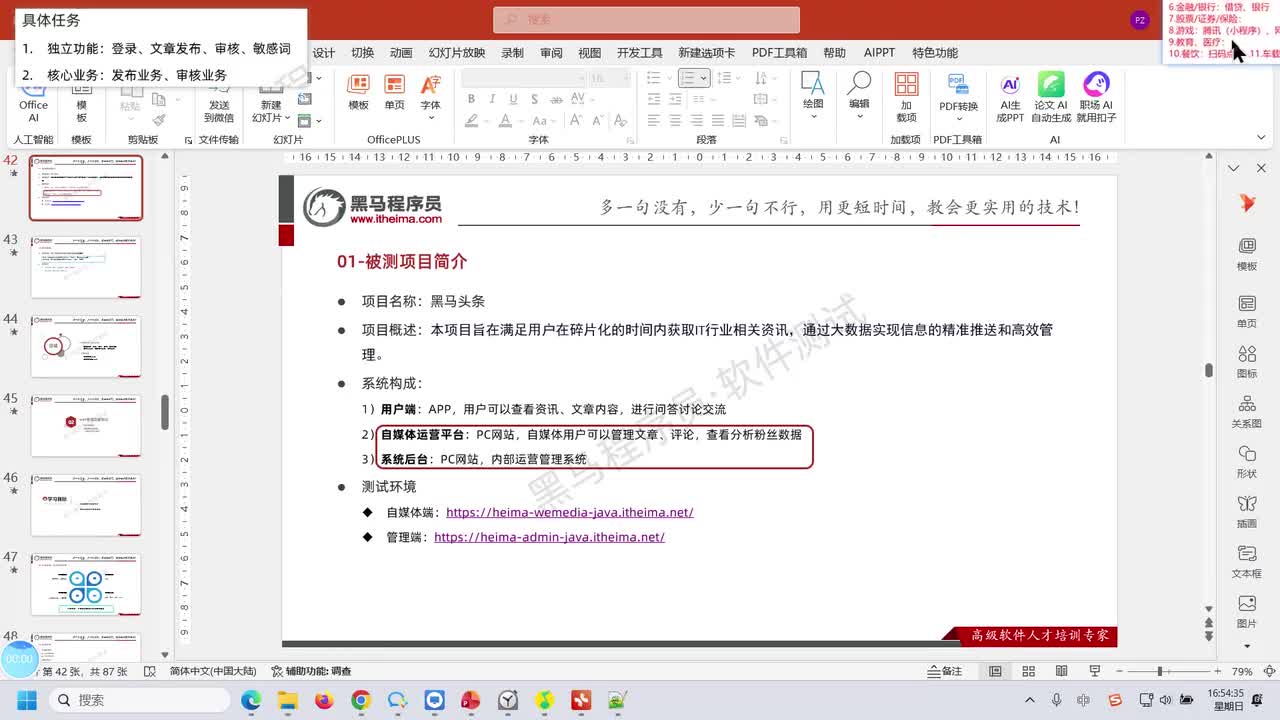This screenshot has width=1280, height=720.
Task: Switch to PowerPoint on taskbar
Action: [471, 700]
